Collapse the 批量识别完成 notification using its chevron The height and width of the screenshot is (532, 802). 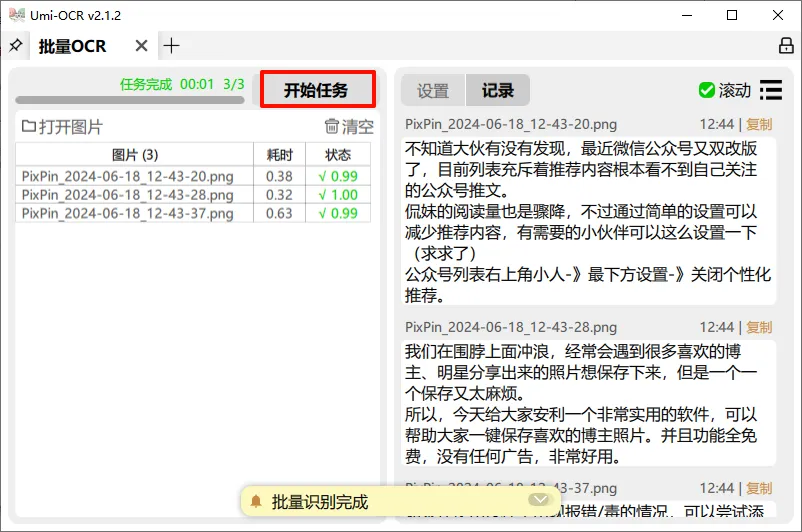point(540,499)
